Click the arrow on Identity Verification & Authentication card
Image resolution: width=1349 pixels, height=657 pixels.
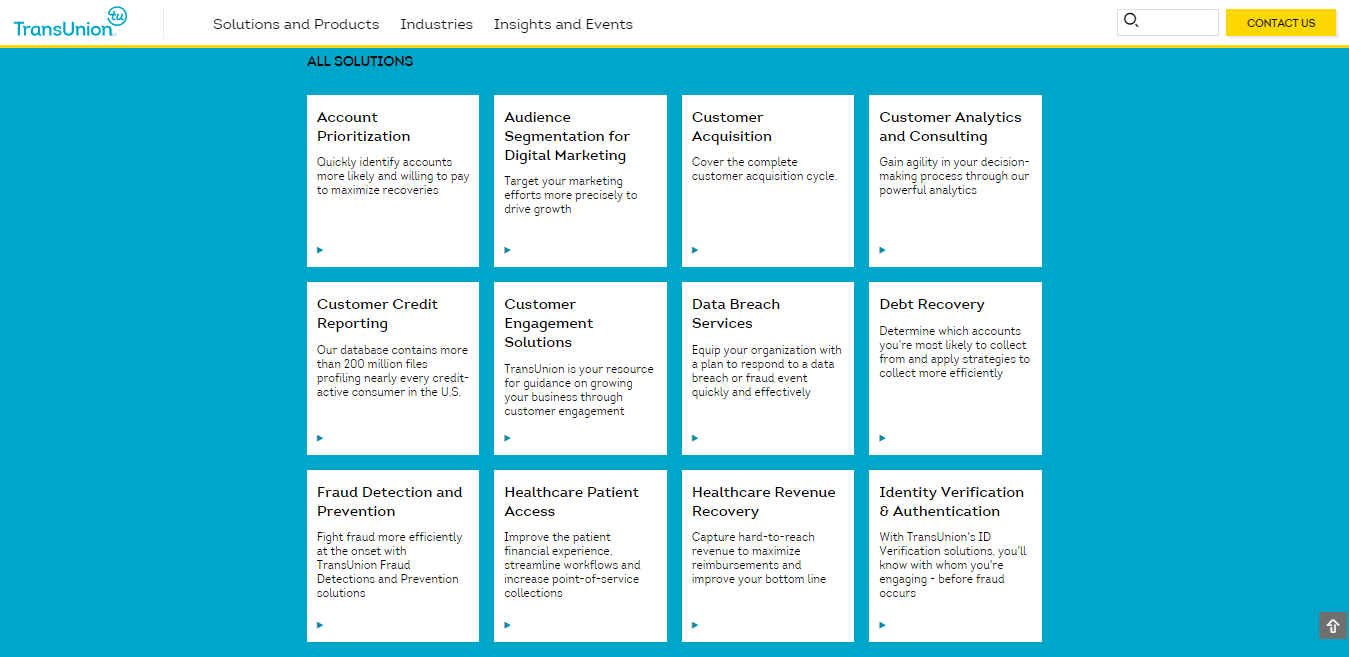click(x=882, y=625)
